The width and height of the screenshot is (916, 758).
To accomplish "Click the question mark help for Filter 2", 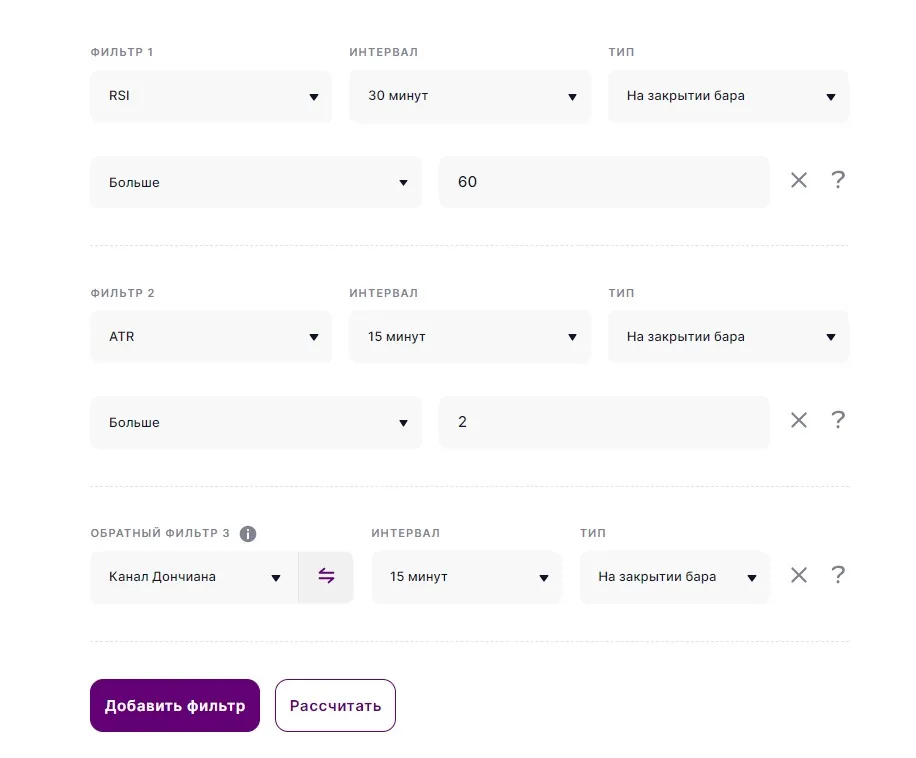I will 838,421.
